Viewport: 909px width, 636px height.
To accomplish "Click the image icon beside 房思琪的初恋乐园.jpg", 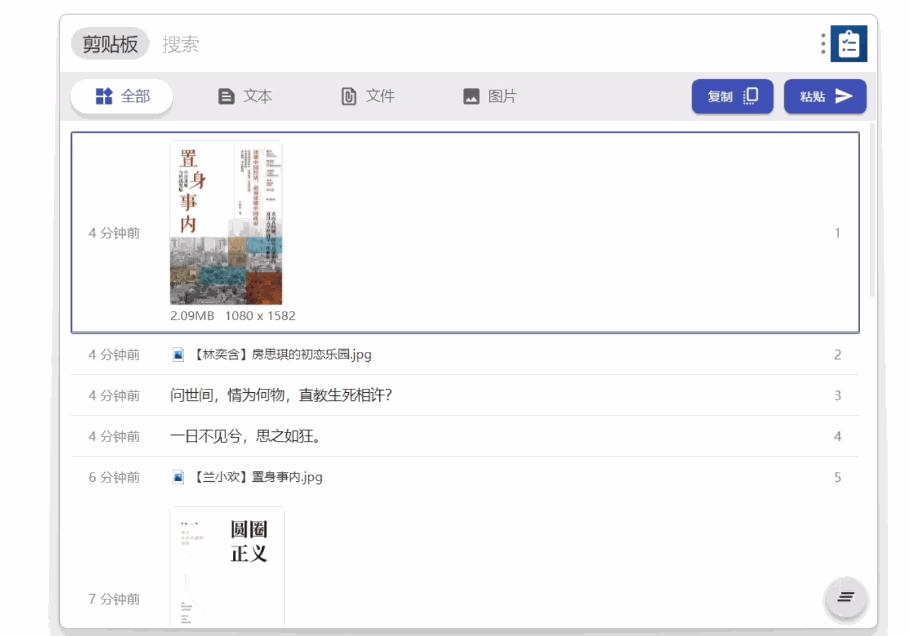I will pos(179,352).
